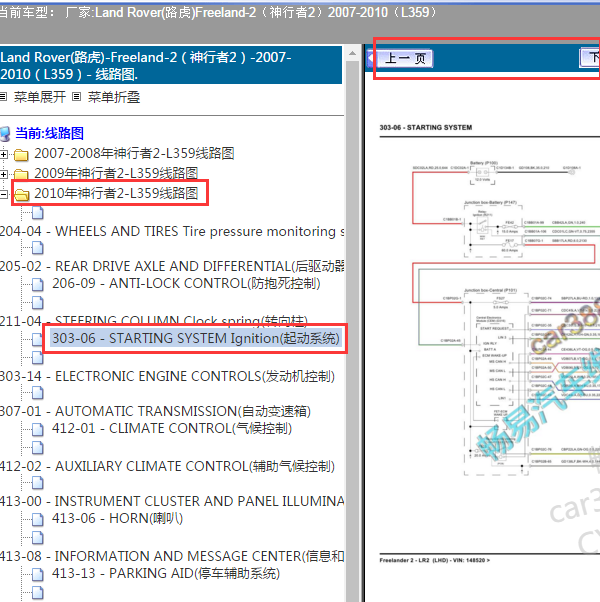Select the 2009年神行者2-L359线路图 folder label

[116, 174]
